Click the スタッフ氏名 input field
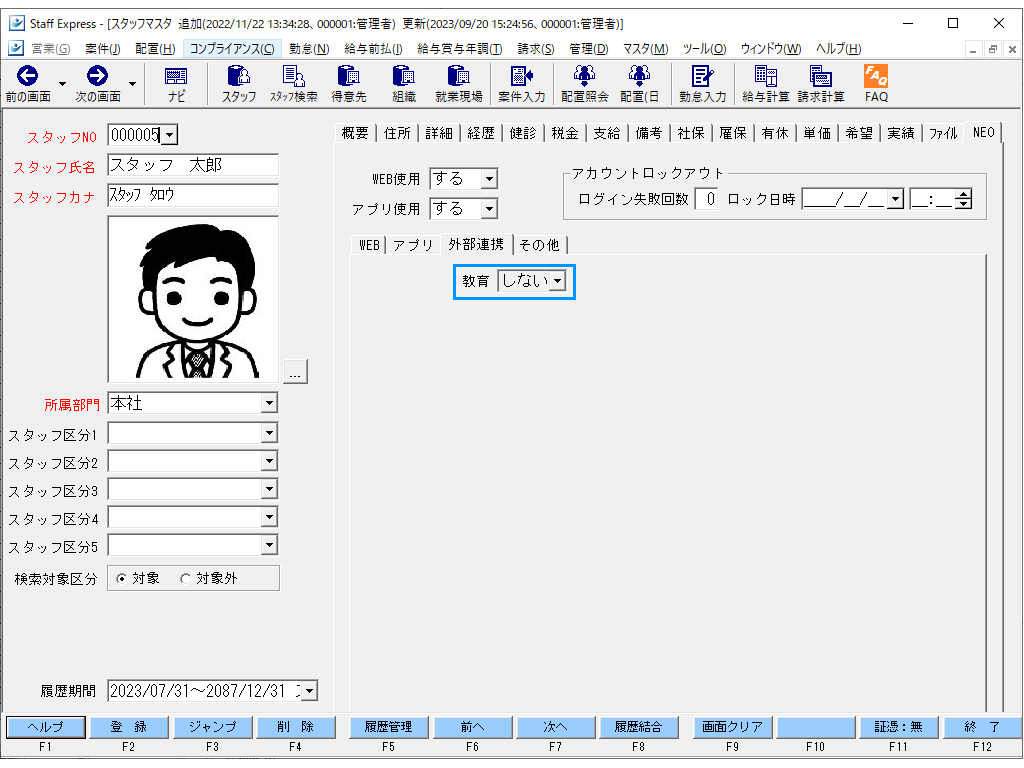This screenshot has width=1024, height=768. pyautogui.click(x=193, y=165)
